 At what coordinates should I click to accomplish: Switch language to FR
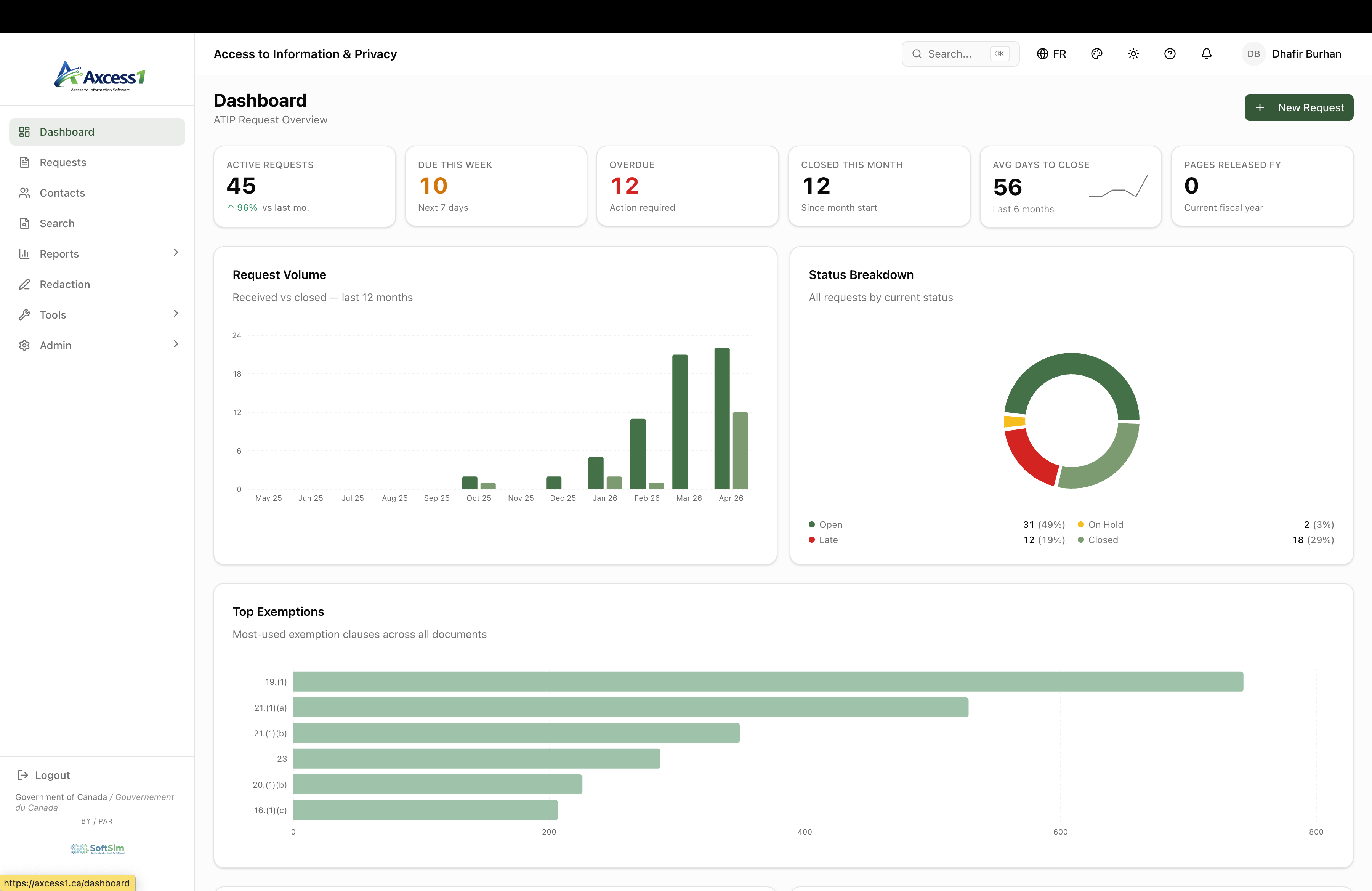(x=1051, y=54)
